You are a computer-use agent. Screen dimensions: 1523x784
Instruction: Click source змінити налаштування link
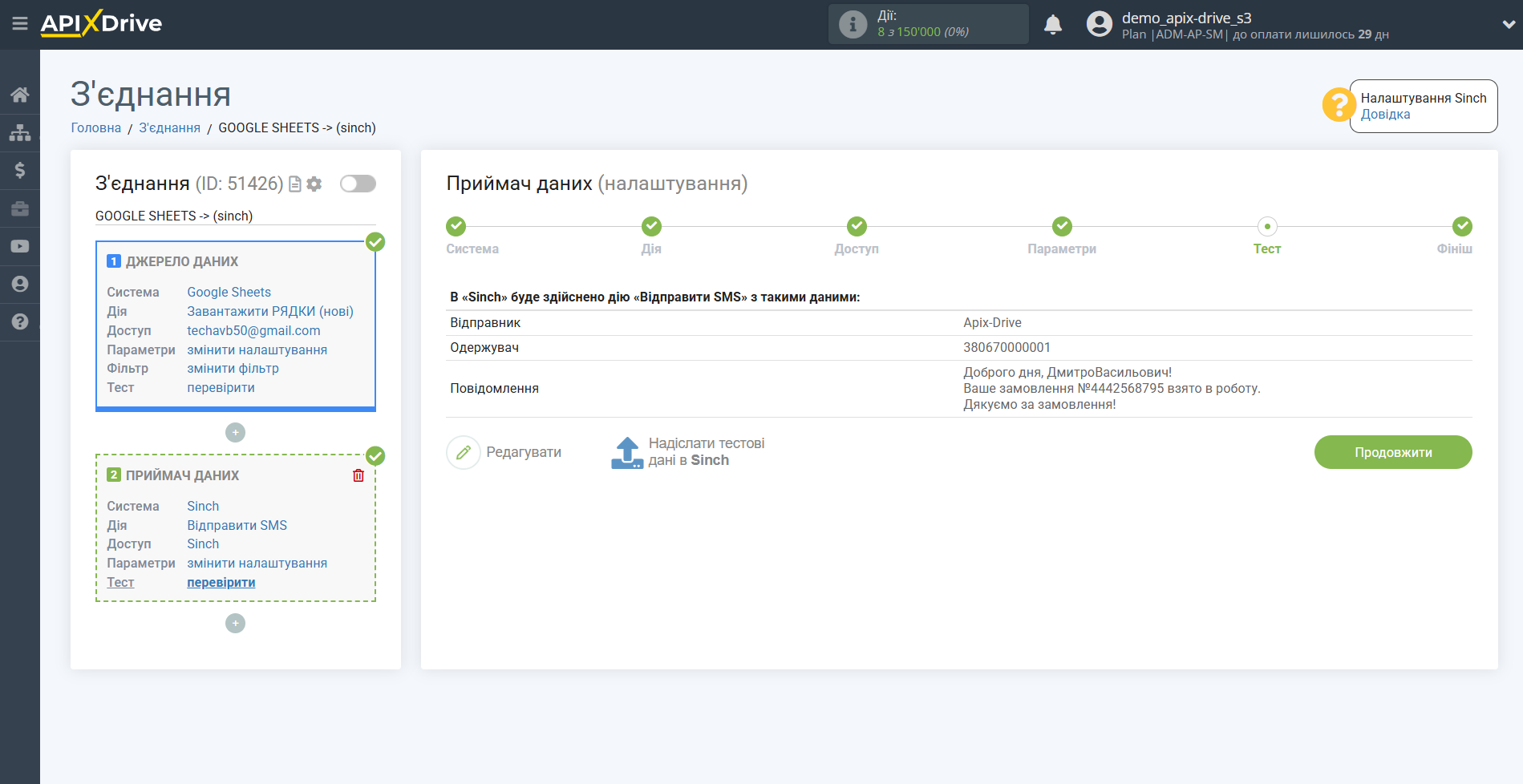pyautogui.click(x=257, y=350)
